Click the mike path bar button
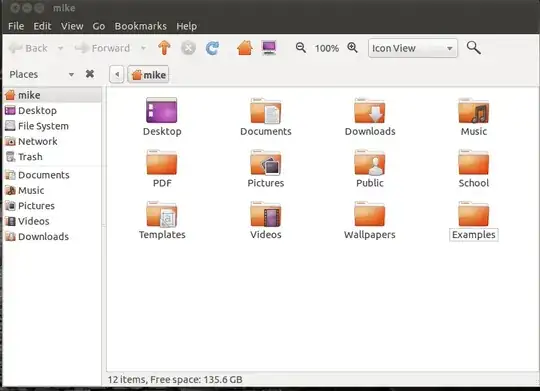The height and width of the screenshot is (391, 540). click(x=148, y=74)
